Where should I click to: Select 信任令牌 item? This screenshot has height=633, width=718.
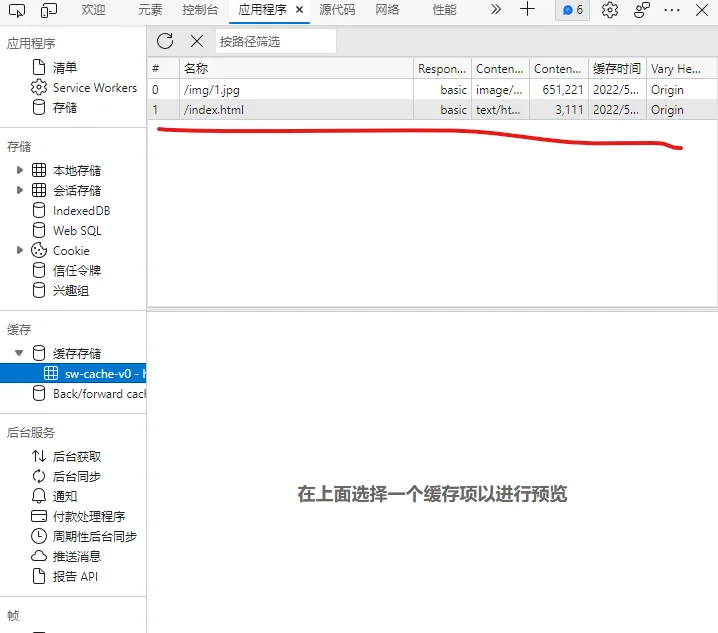tap(76, 270)
